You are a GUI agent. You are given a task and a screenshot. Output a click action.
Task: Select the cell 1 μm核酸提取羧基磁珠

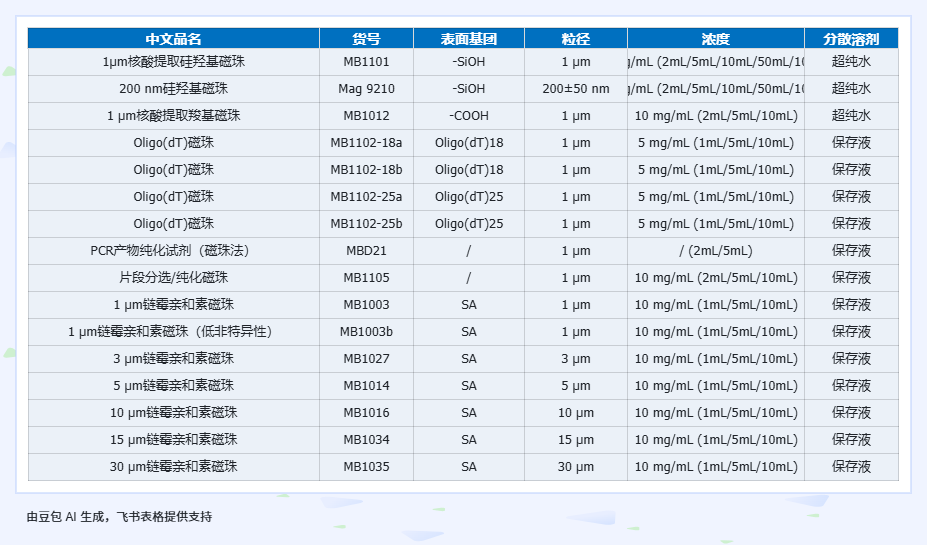coord(173,116)
